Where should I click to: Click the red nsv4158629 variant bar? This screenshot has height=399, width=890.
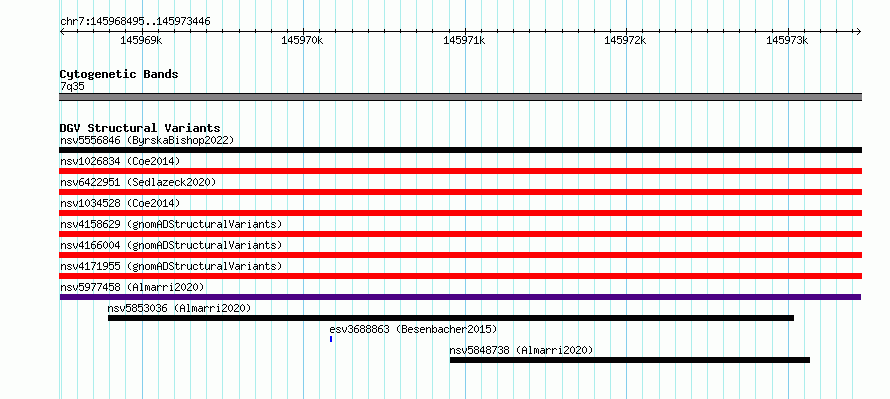click(x=460, y=234)
